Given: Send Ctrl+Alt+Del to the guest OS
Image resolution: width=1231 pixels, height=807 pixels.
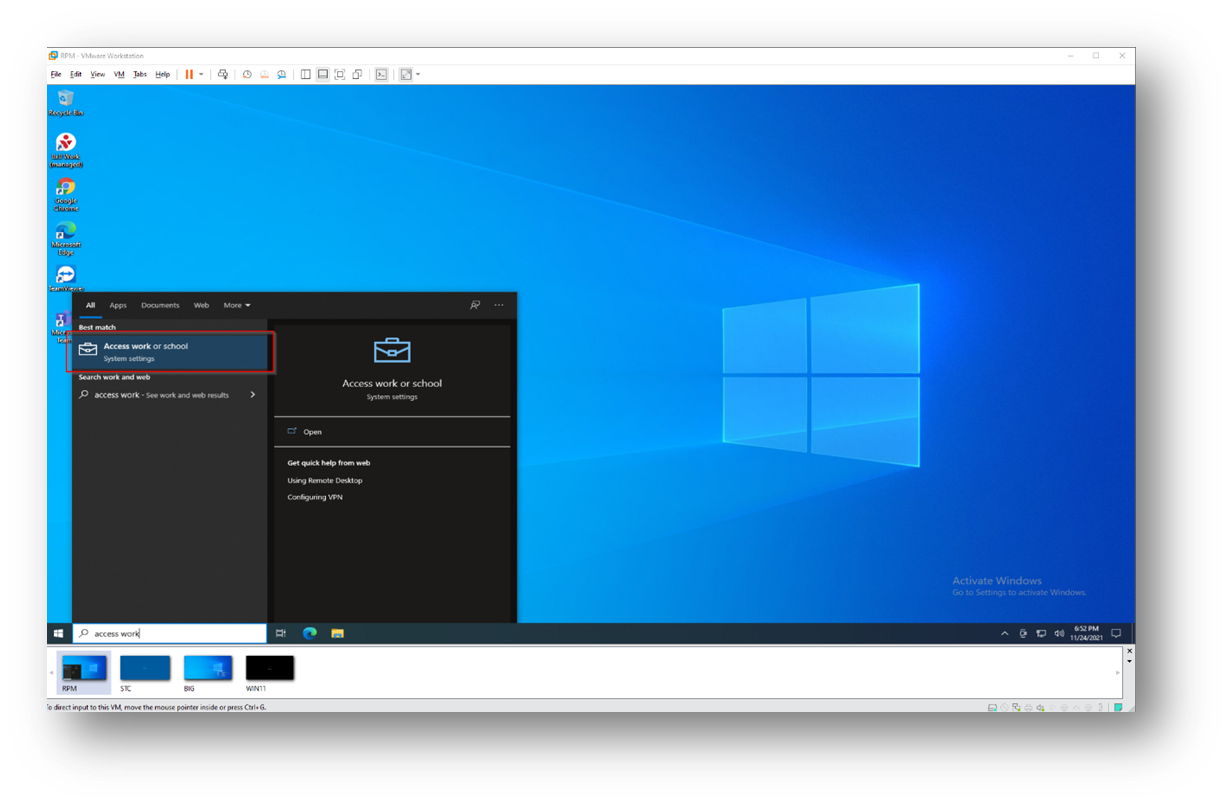Looking at the screenshot, I should pyautogui.click(x=222, y=73).
